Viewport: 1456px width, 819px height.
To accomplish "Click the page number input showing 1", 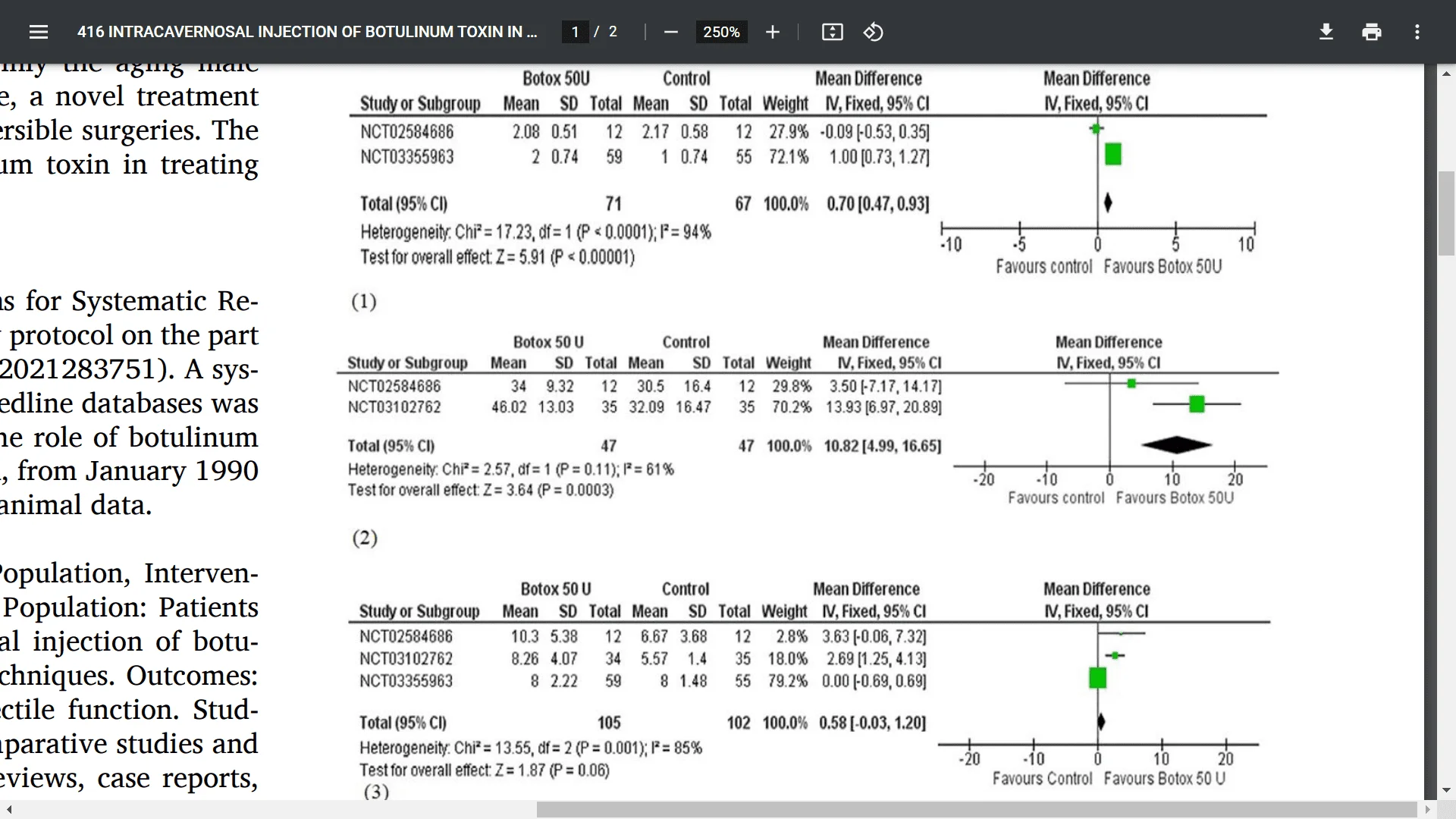I will 575,32.
